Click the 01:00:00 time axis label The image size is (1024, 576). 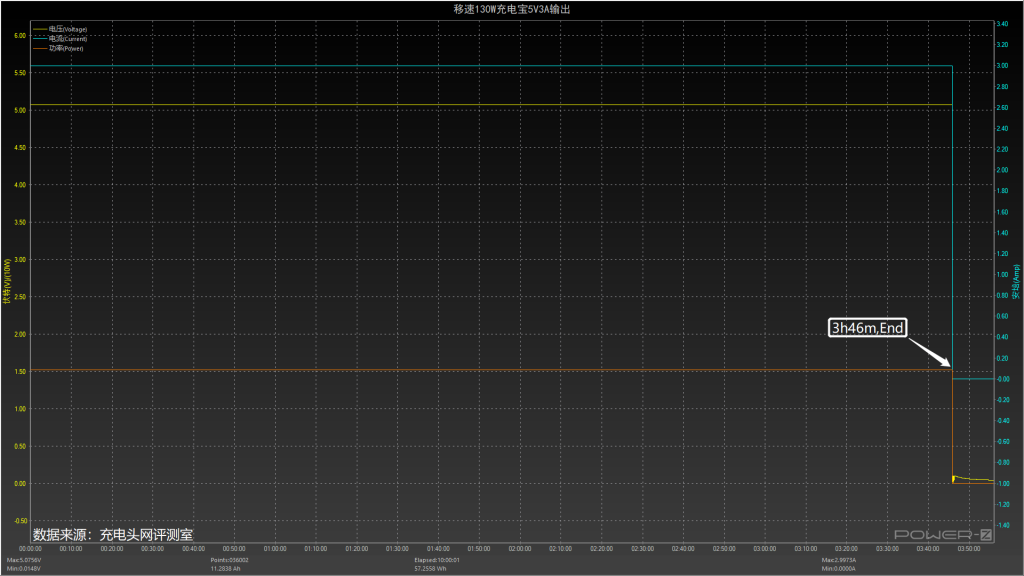point(275,549)
